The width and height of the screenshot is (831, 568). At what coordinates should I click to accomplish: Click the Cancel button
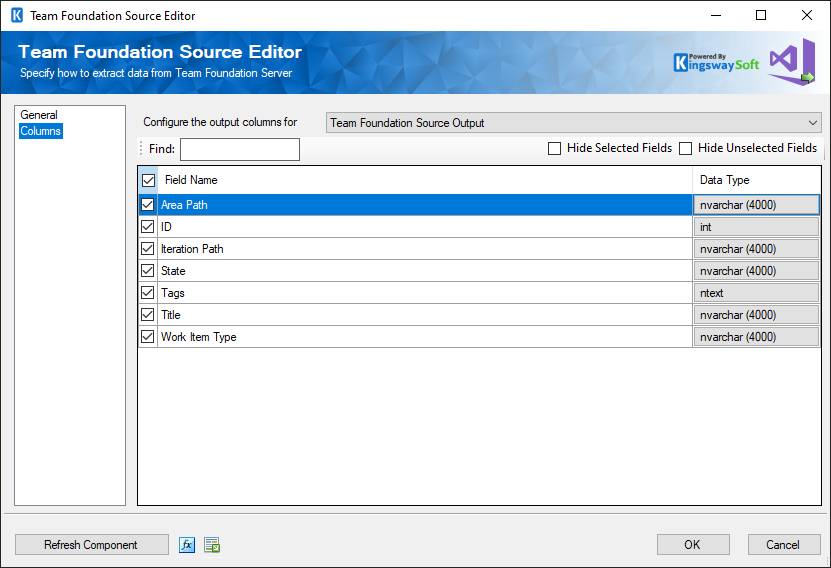[784, 545]
